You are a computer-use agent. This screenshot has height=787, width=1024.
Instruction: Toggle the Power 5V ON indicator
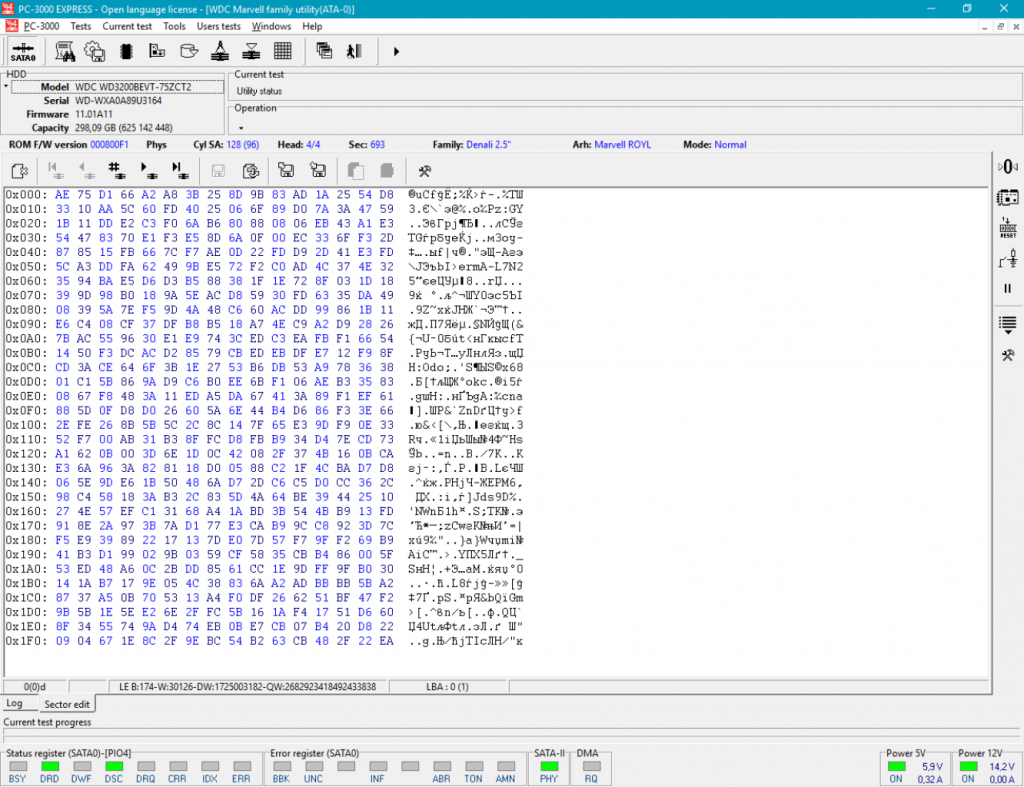click(895, 766)
